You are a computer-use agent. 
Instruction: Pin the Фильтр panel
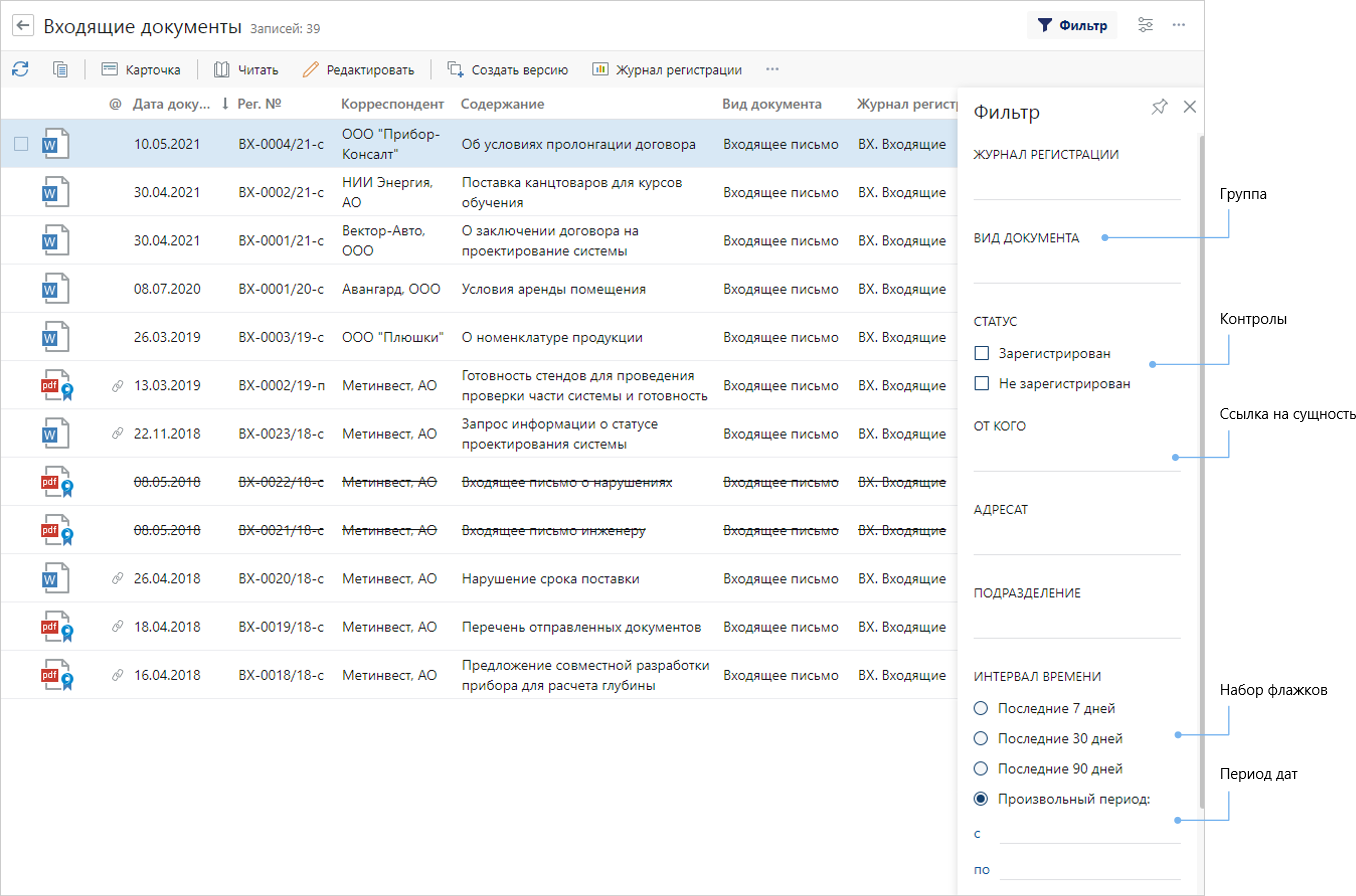1159,107
